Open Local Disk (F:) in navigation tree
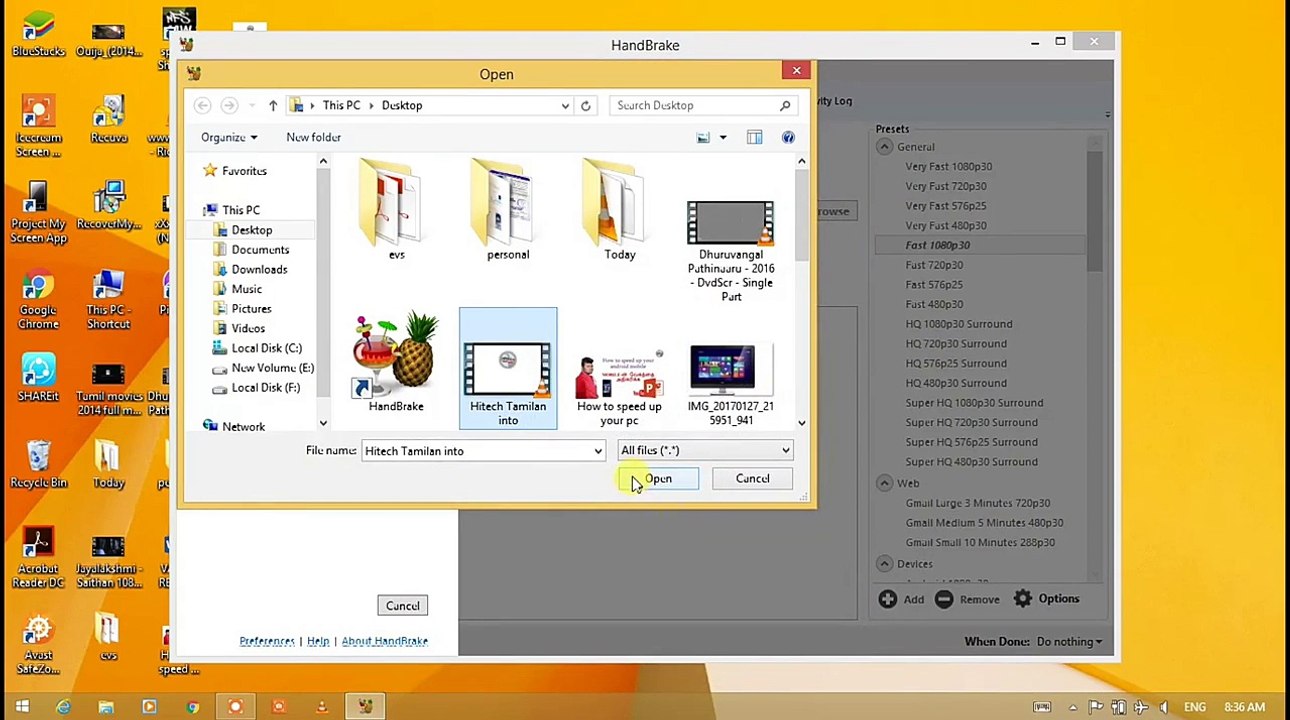Image resolution: width=1290 pixels, height=720 pixels. tap(265, 387)
